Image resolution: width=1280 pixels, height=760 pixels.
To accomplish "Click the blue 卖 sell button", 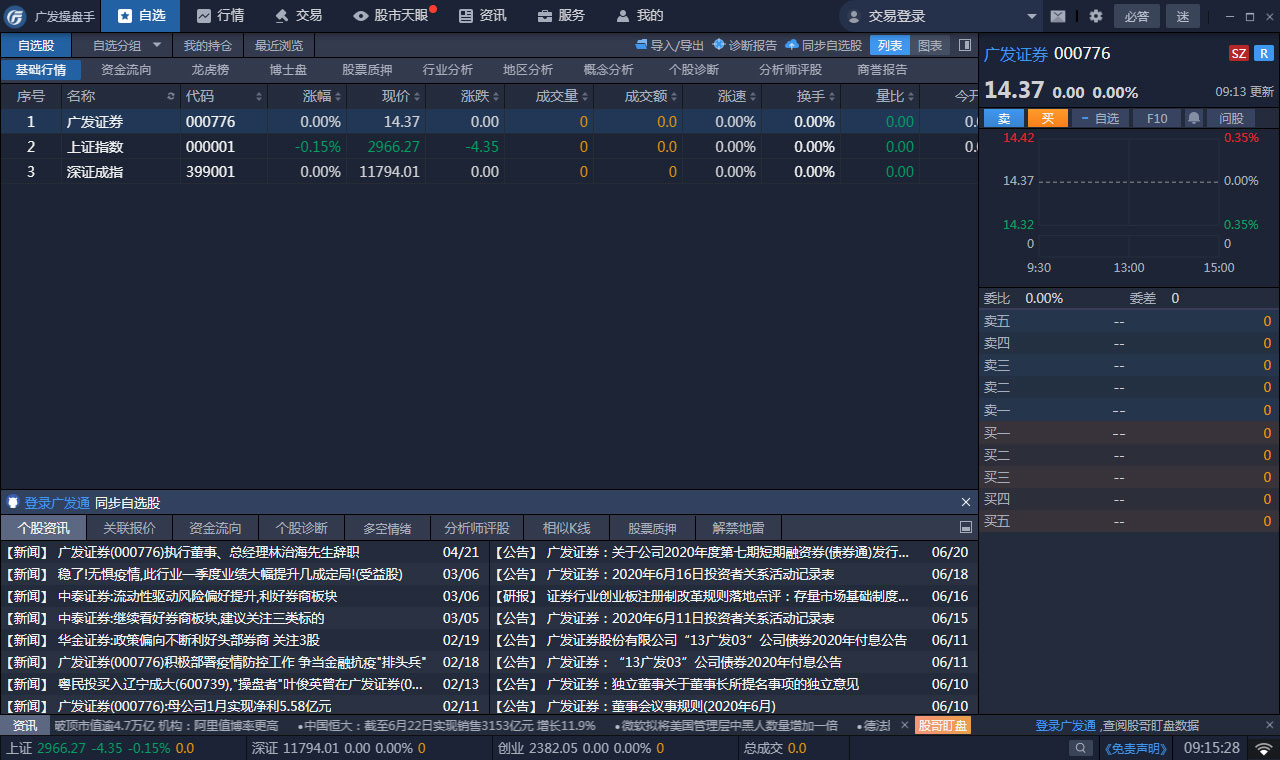I will point(1003,118).
